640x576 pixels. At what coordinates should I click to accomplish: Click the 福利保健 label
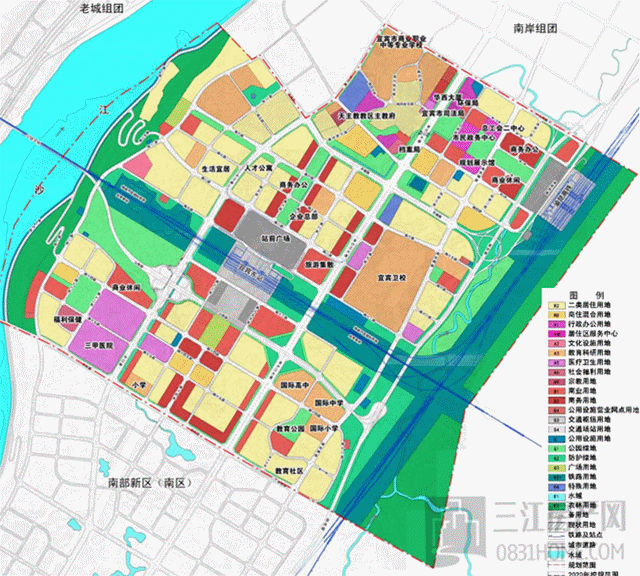pyautogui.click(x=68, y=319)
